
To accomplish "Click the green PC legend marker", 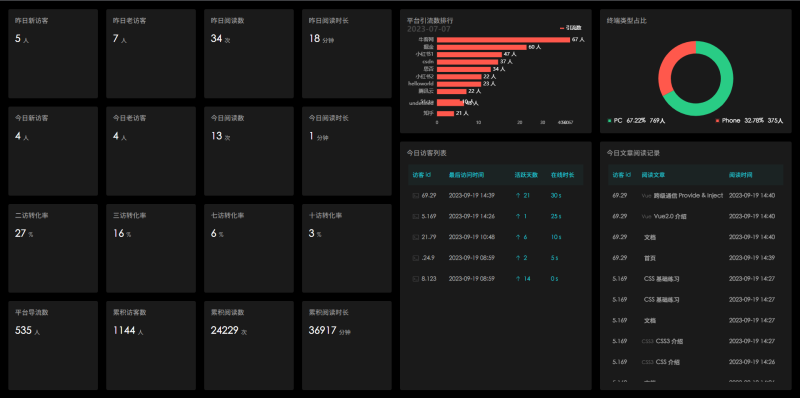I will click(609, 121).
